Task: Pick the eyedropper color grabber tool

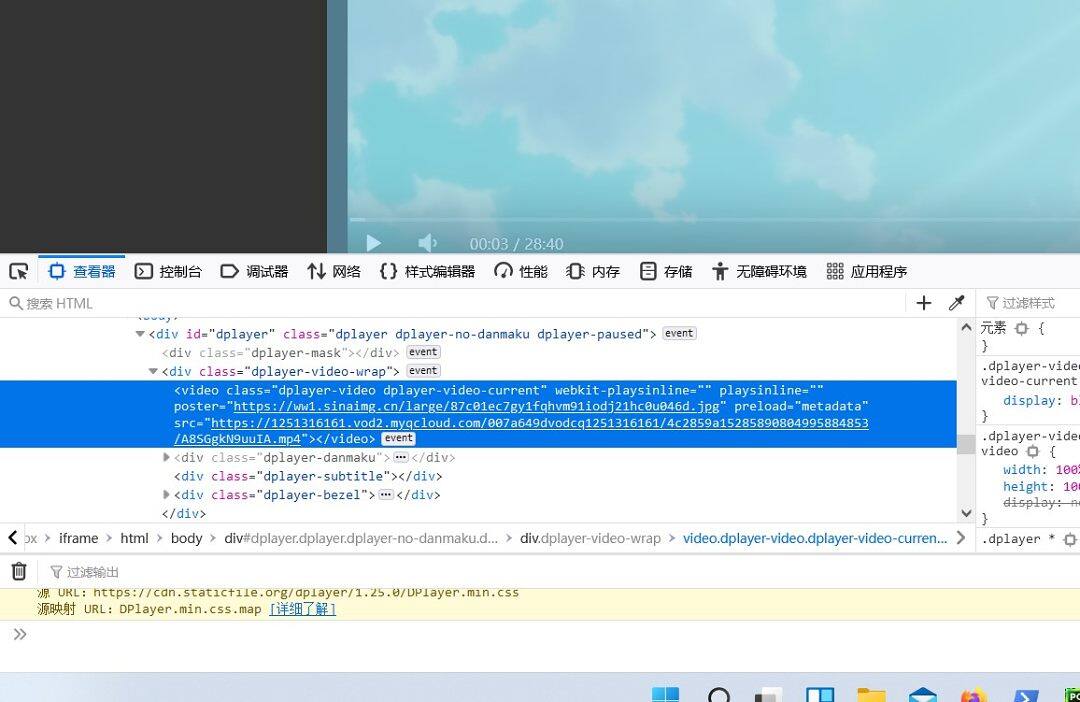Action: (956, 303)
